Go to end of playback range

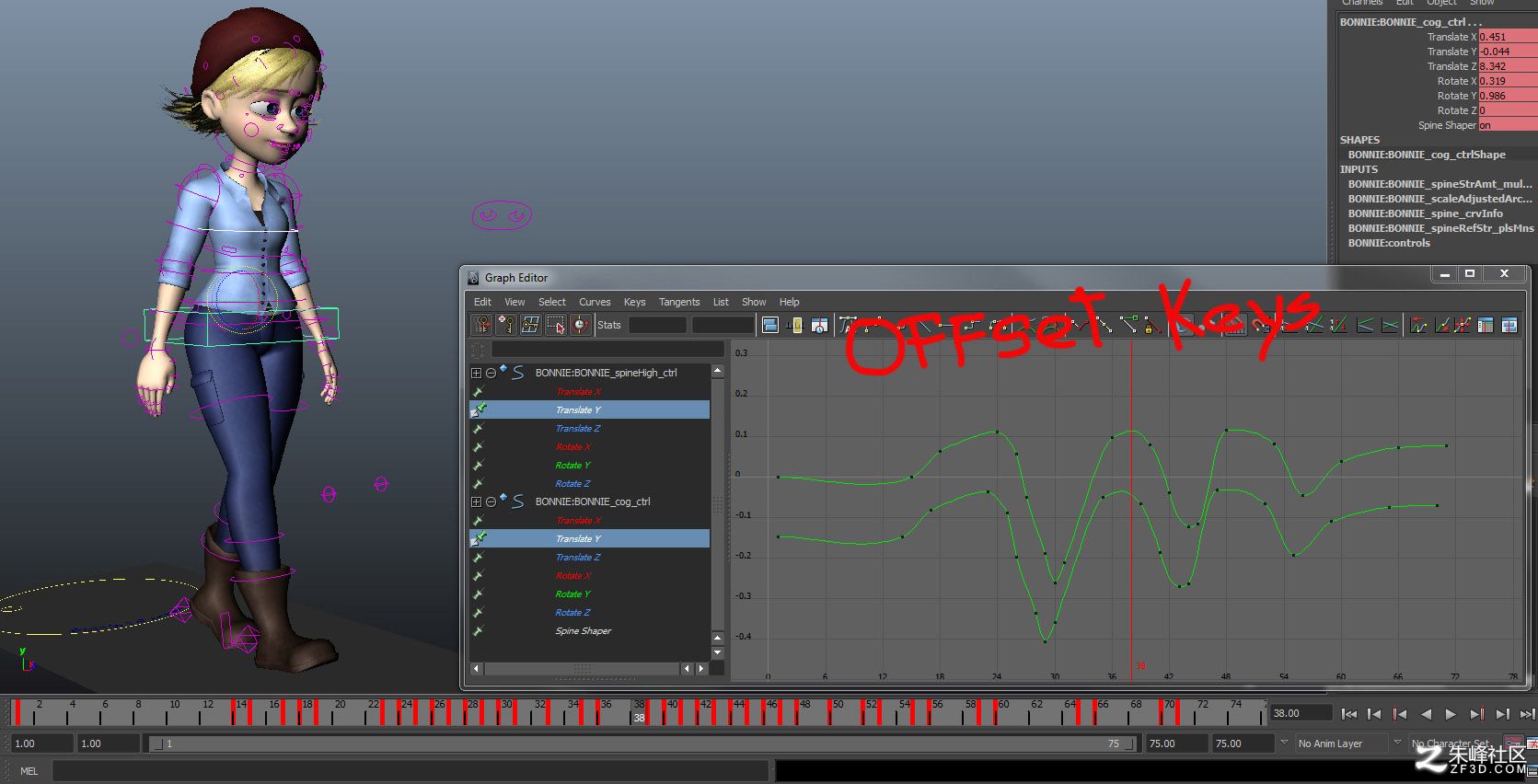click(1527, 713)
